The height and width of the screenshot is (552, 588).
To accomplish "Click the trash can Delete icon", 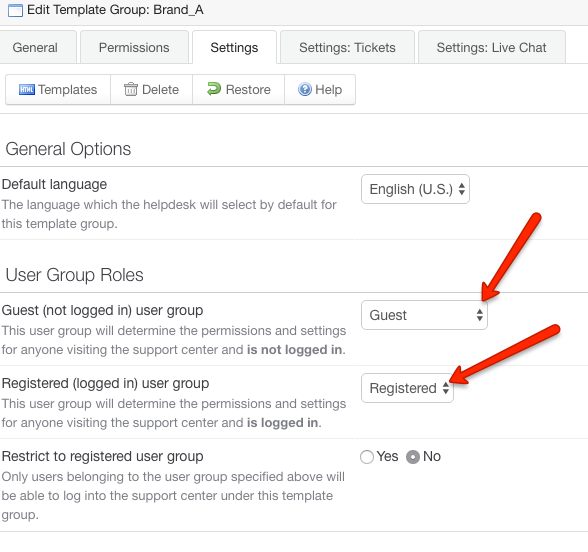I will pyautogui.click(x=131, y=89).
